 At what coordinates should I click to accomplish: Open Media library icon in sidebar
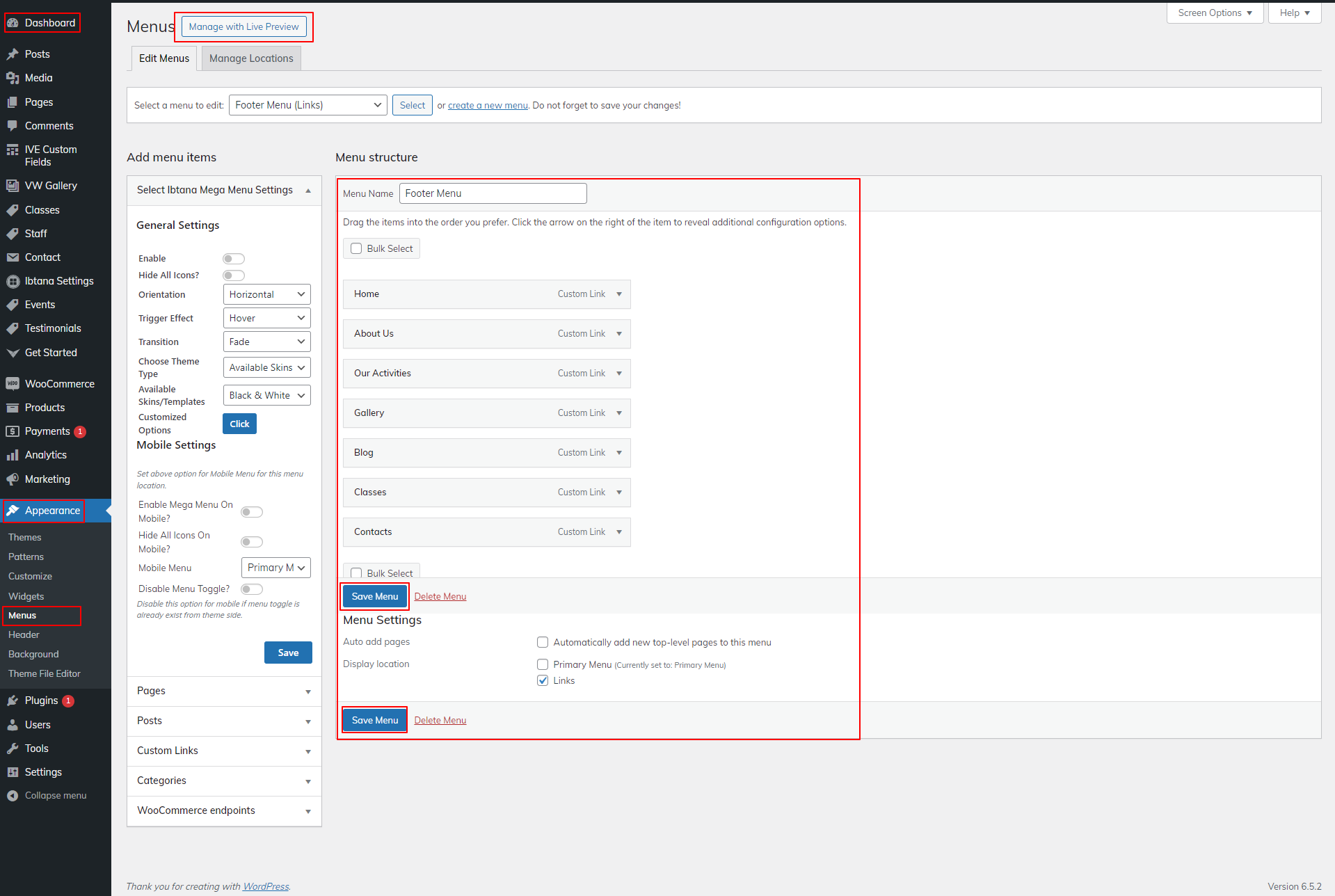(13, 78)
